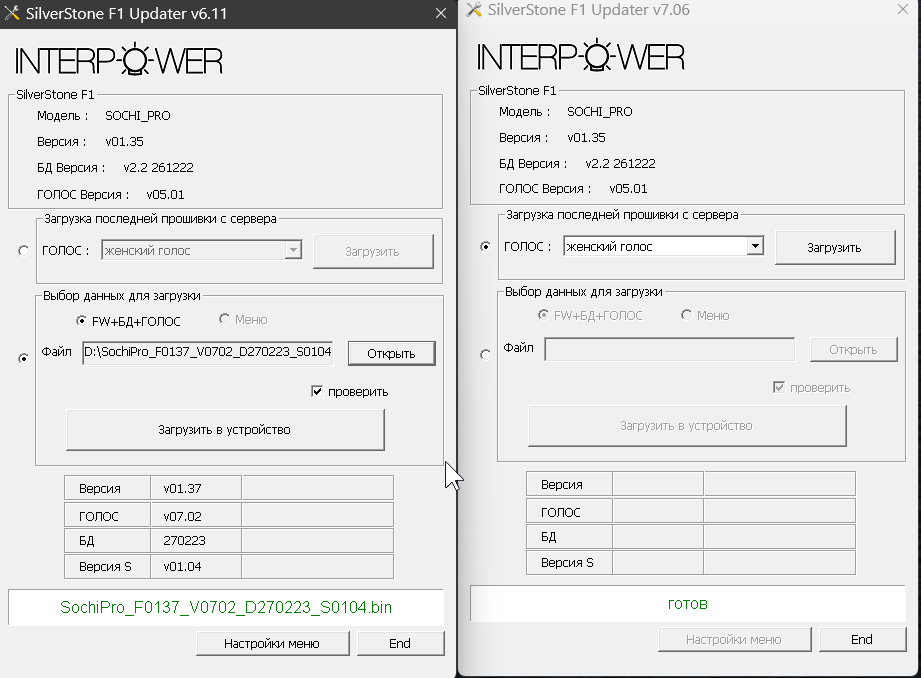Close the SilverStone F1 Updater v6.11 window
The height and width of the screenshot is (678, 921).
[440, 13]
